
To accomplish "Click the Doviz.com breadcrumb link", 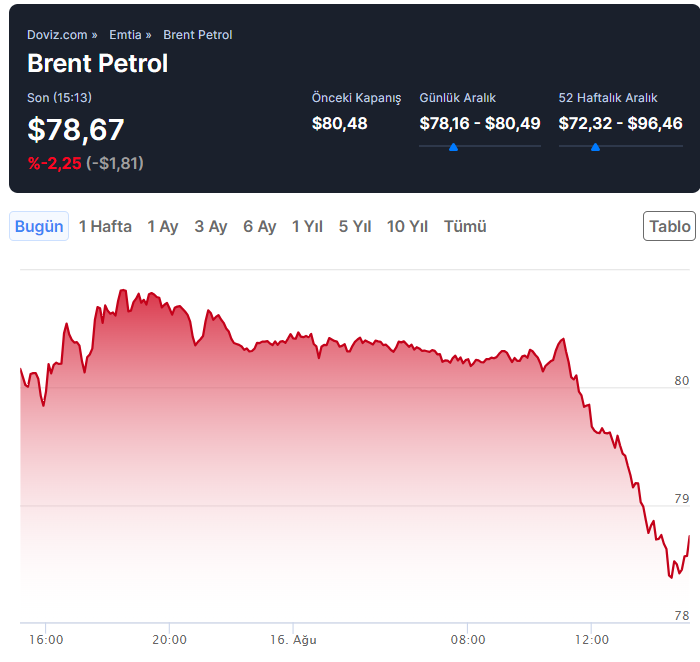I will pos(56,35).
